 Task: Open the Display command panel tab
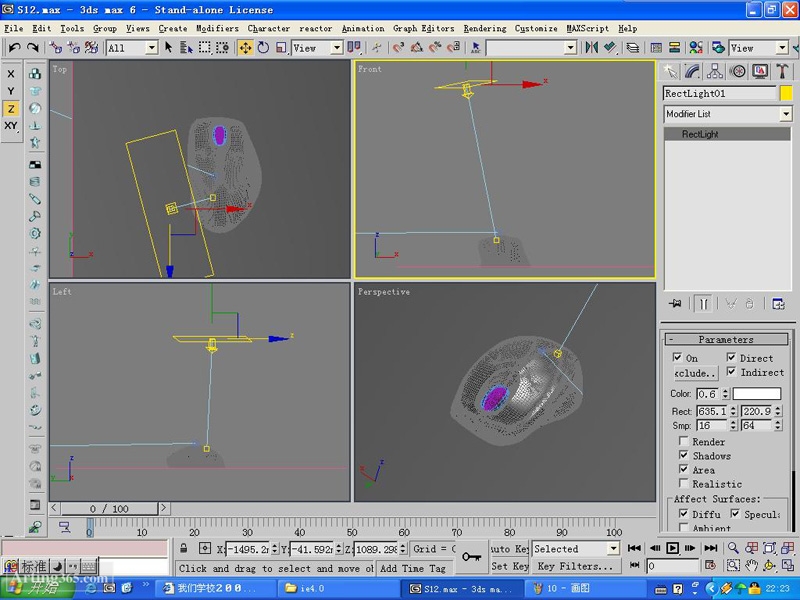[x=760, y=71]
